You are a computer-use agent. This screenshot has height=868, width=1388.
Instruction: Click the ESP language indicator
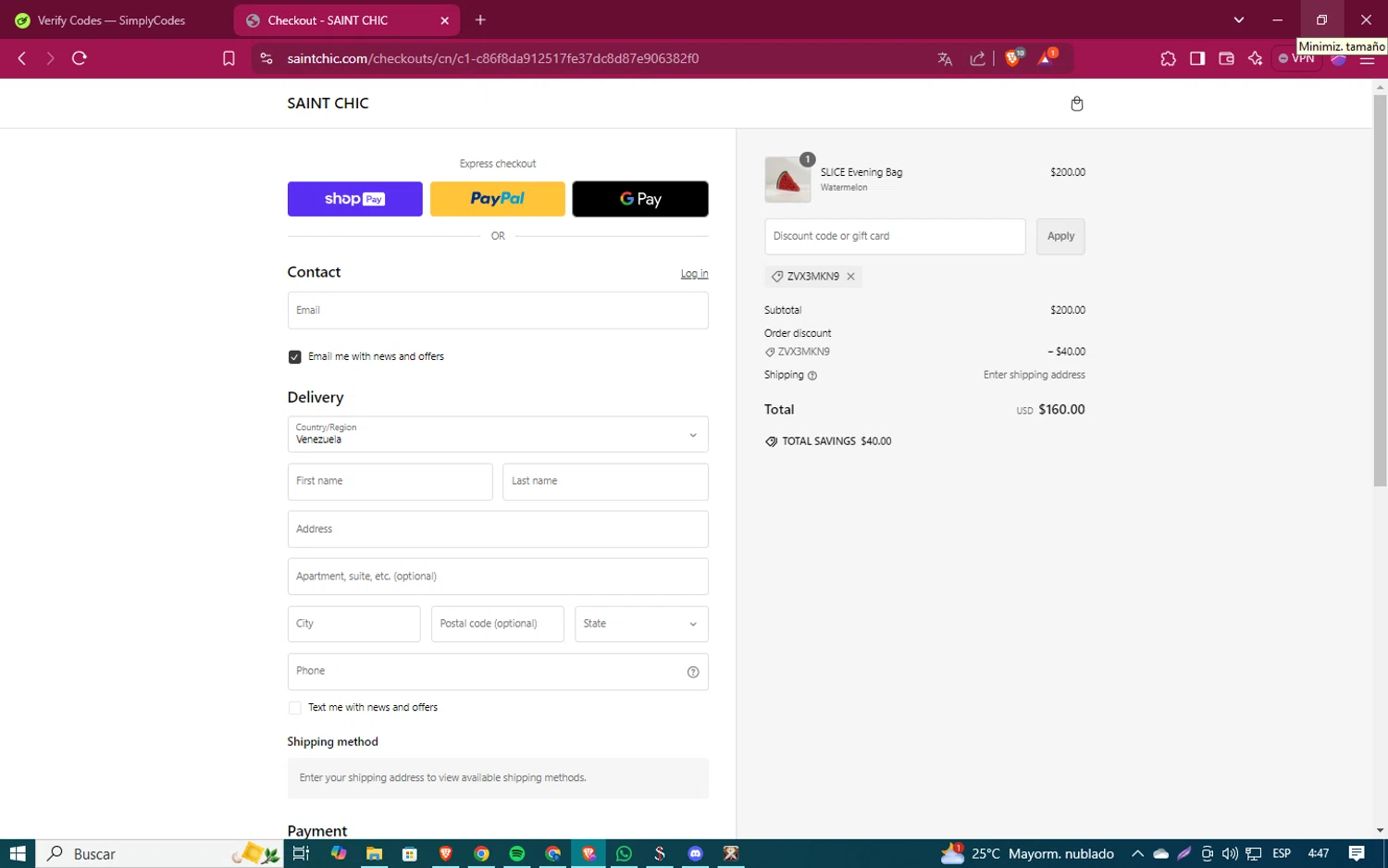tap(1282, 854)
